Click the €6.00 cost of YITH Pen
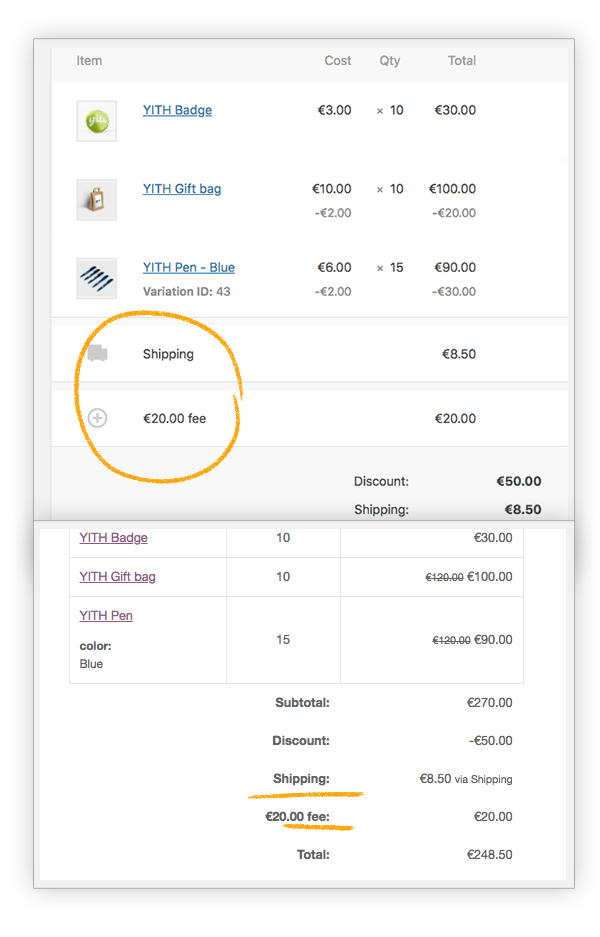 335,268
